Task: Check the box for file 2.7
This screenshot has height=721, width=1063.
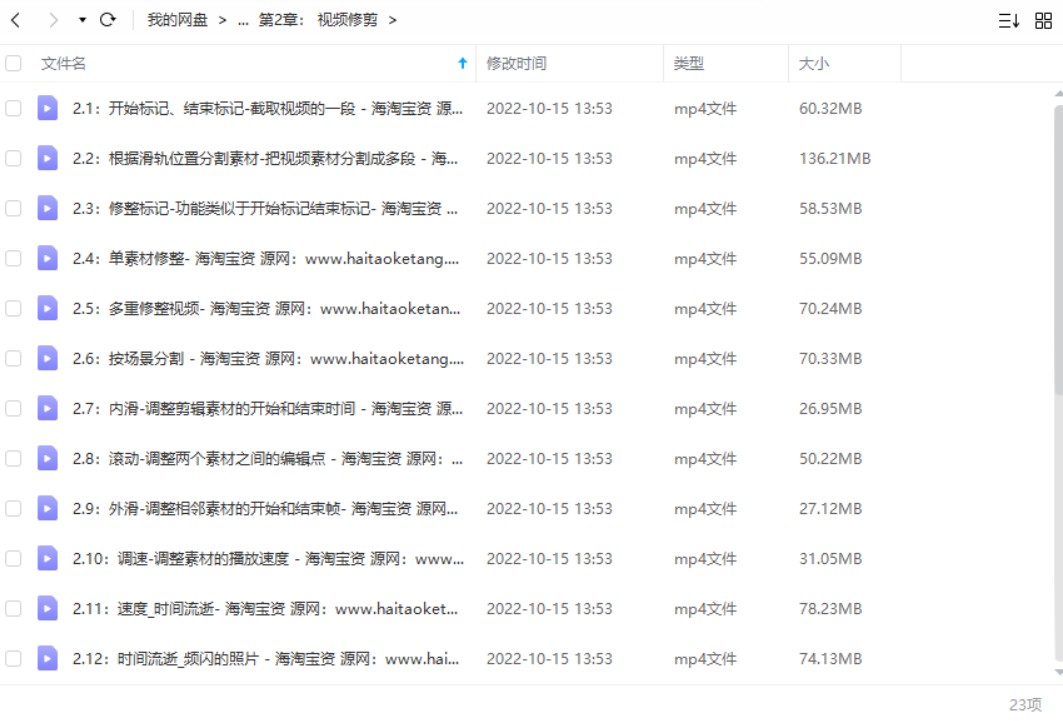Action: coord(14,409)
